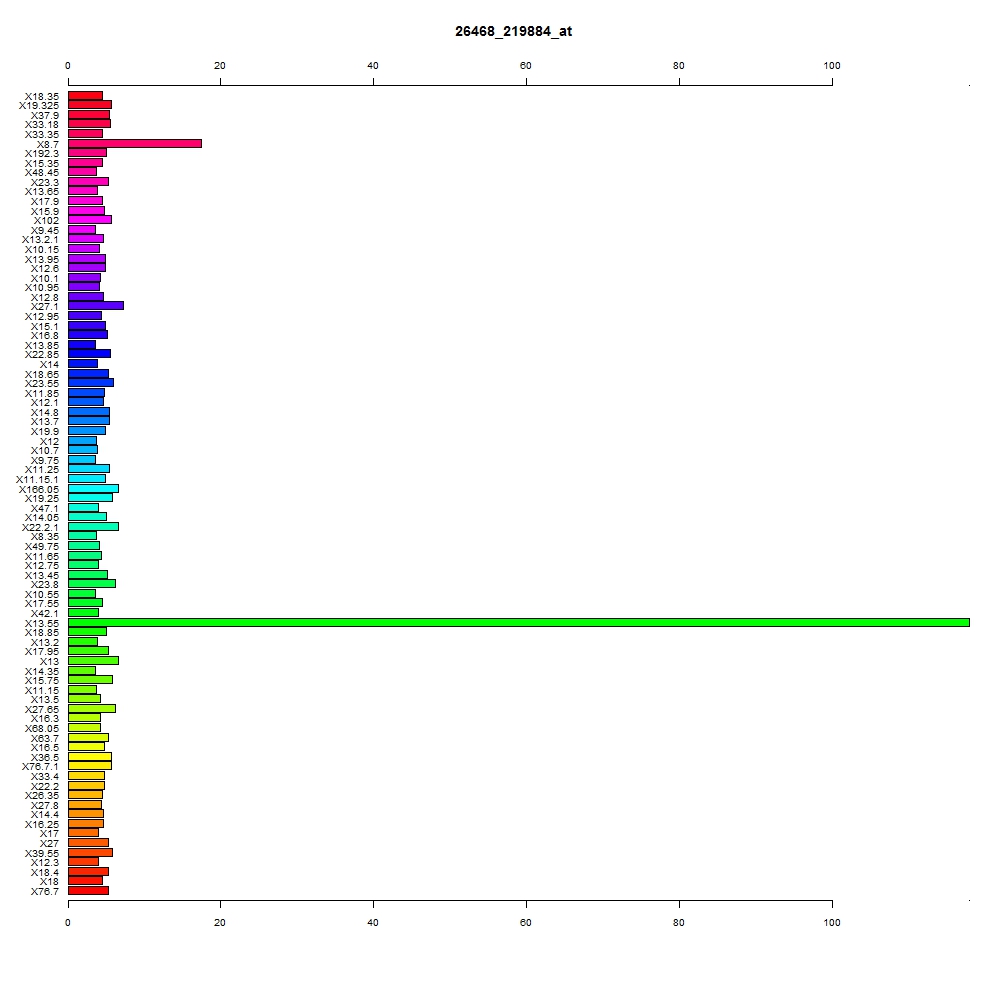Click the 40 tick on the bottom axis

point(373,923)
